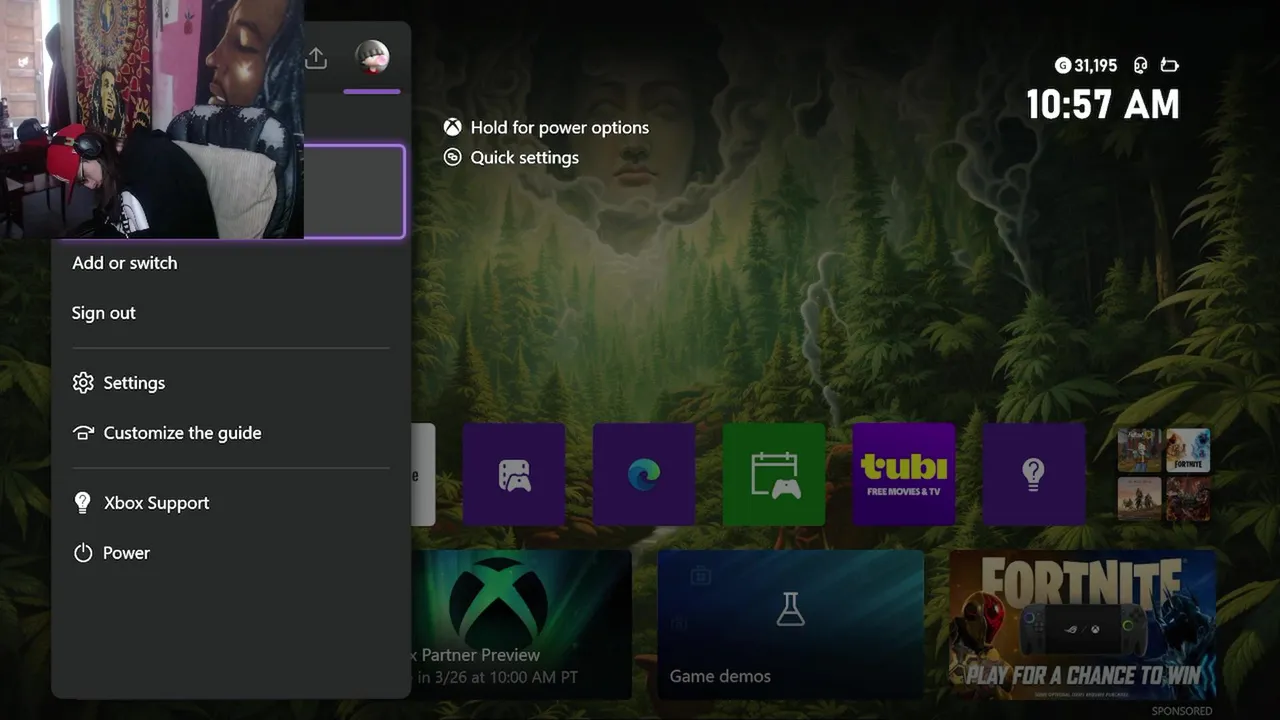Click the Quick settings view button icon
Screen dimensions: 1280x720
[x=453, y=157]
